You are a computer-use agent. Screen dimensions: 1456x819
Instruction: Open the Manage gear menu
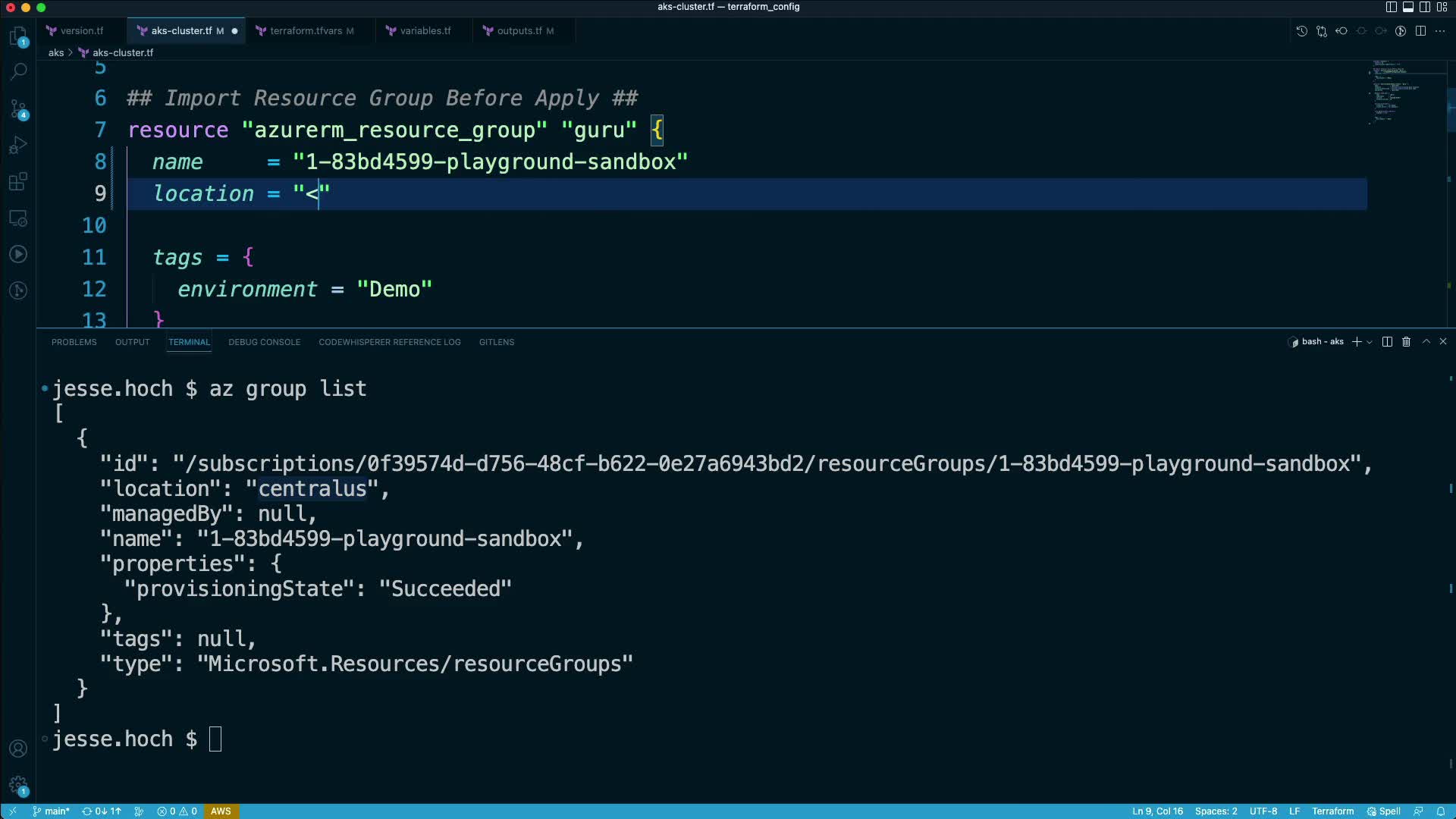(18, 785)
